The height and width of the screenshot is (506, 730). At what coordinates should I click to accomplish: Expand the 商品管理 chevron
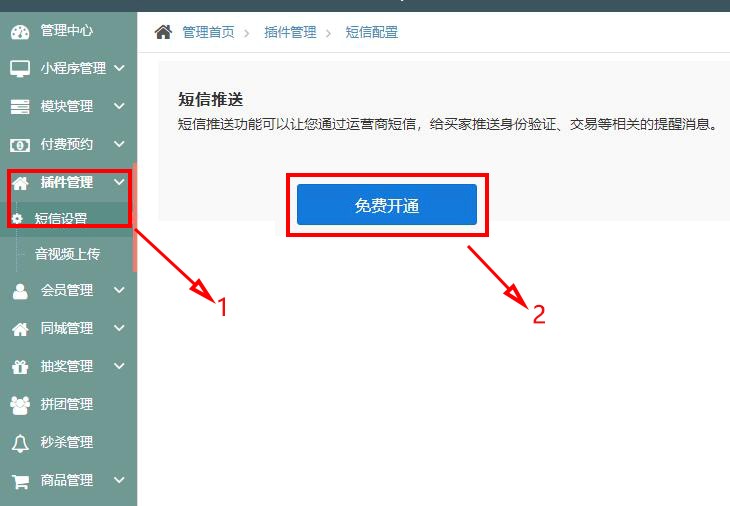[x=119, y=480]
